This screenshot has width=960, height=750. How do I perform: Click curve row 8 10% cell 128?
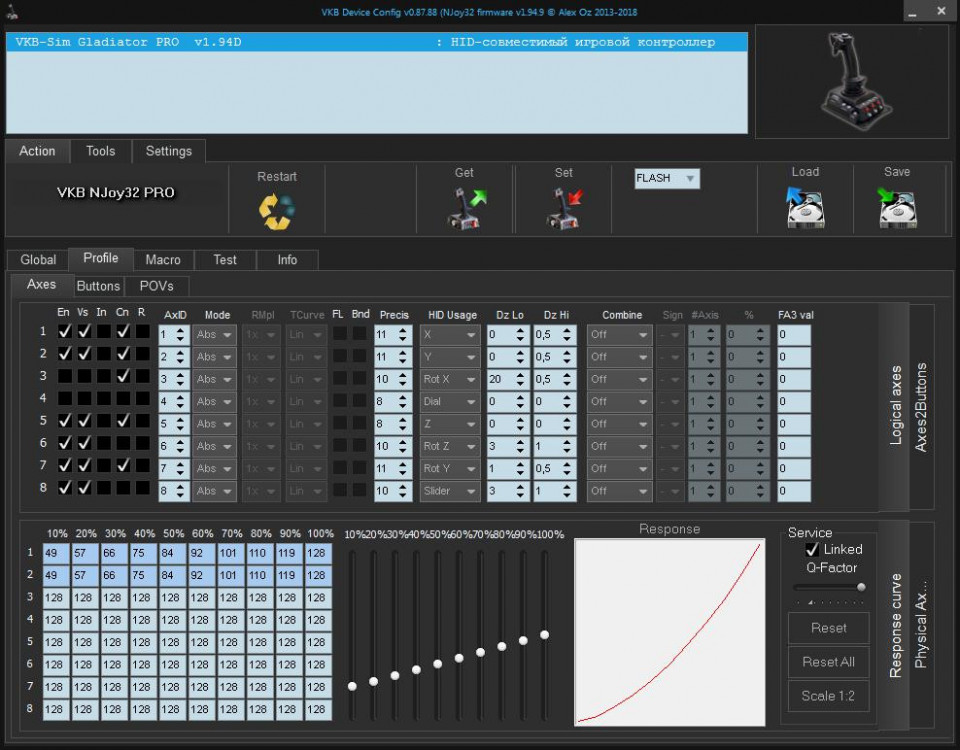(56, 710)
